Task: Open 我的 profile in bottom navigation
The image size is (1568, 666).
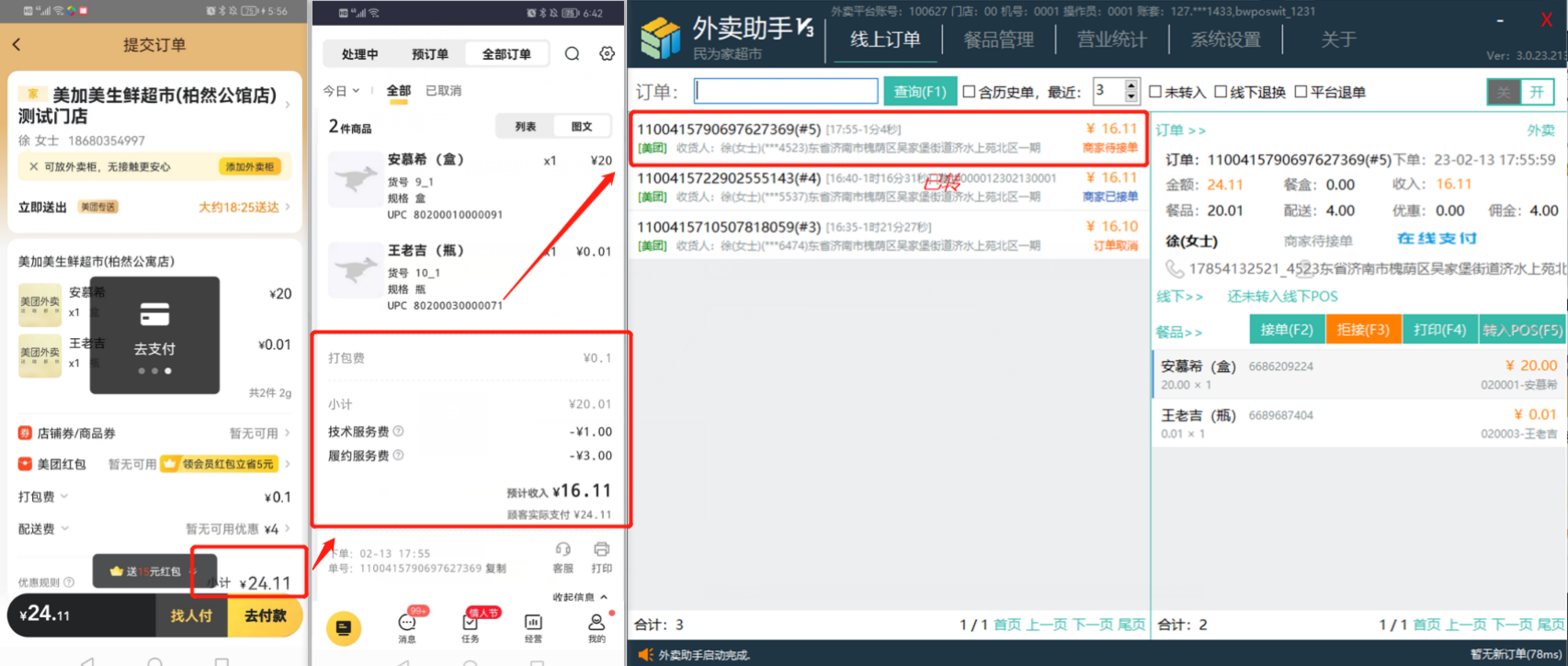Action: [597, 628]
